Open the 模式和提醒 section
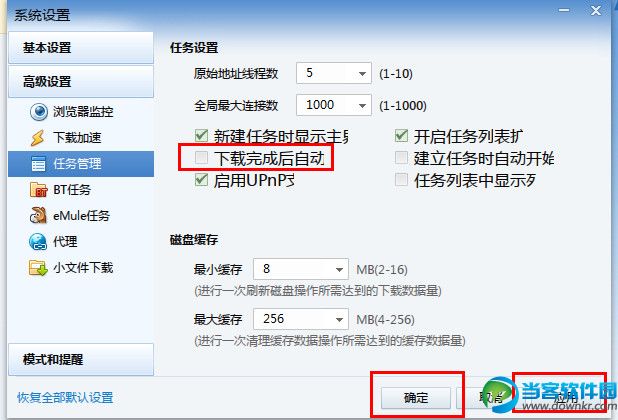618x420 pixels. [81, 359]
